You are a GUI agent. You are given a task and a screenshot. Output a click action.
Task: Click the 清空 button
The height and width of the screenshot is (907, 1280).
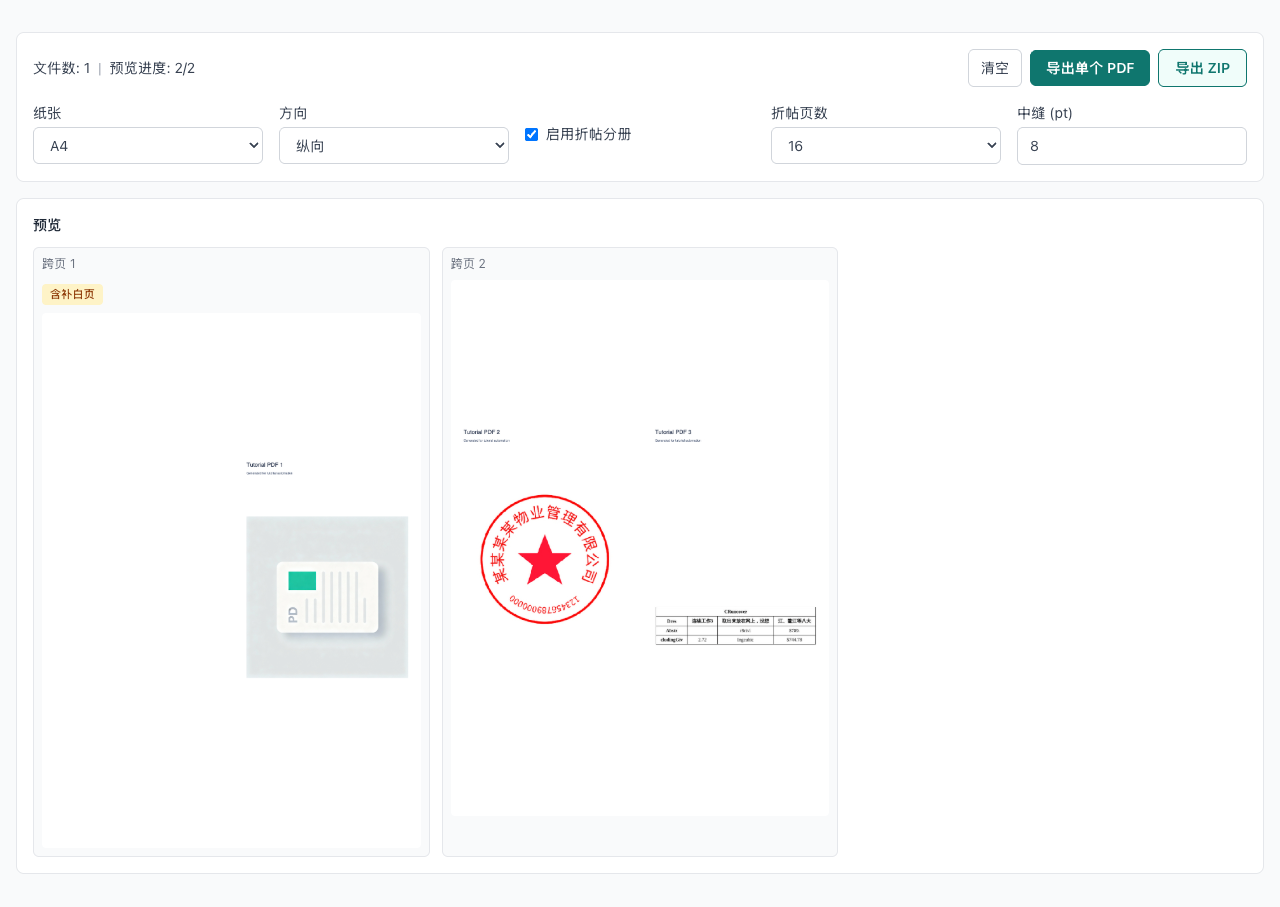click(994, 68)
